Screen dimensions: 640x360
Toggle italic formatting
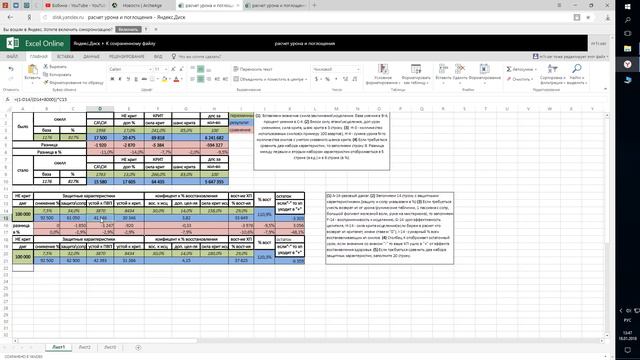coord(120,79)
